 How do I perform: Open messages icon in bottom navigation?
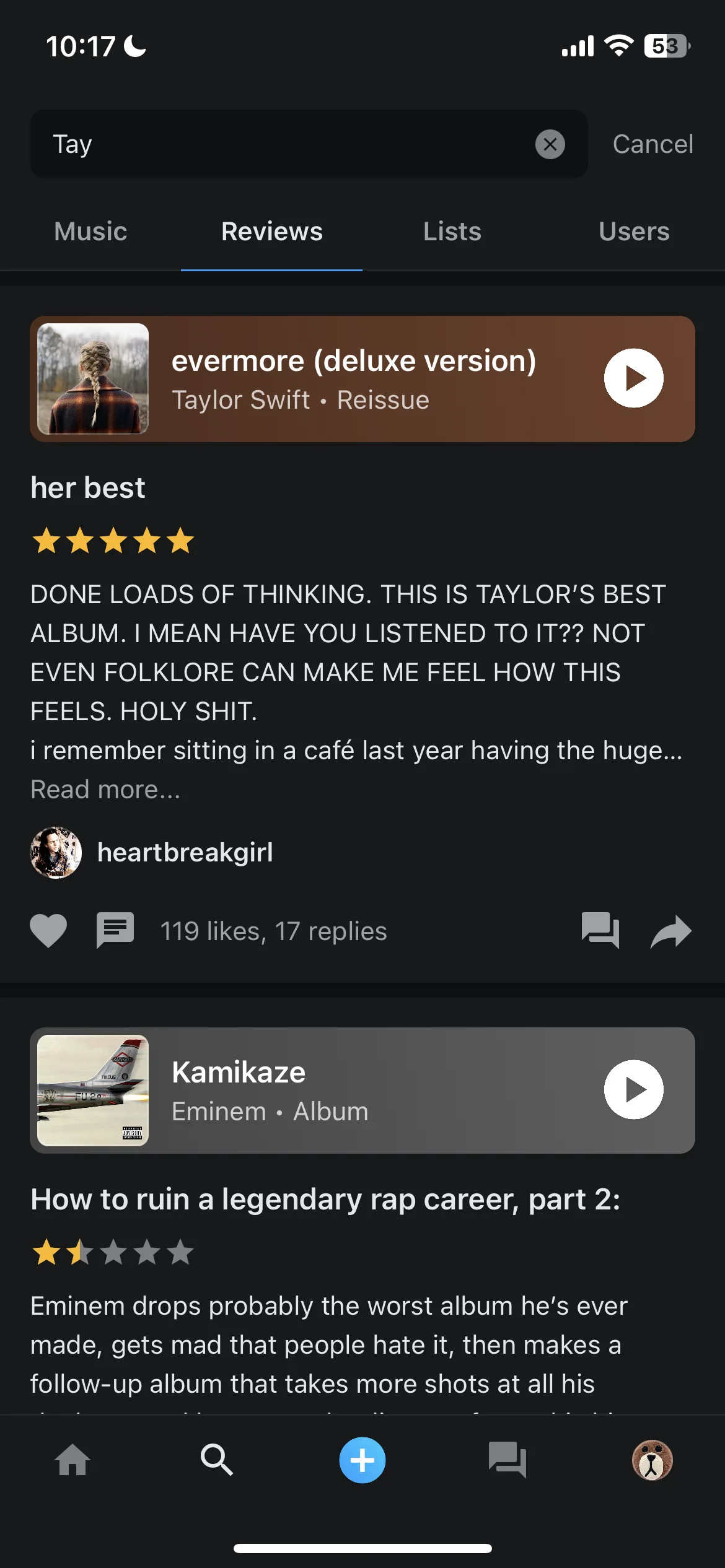507,1460
